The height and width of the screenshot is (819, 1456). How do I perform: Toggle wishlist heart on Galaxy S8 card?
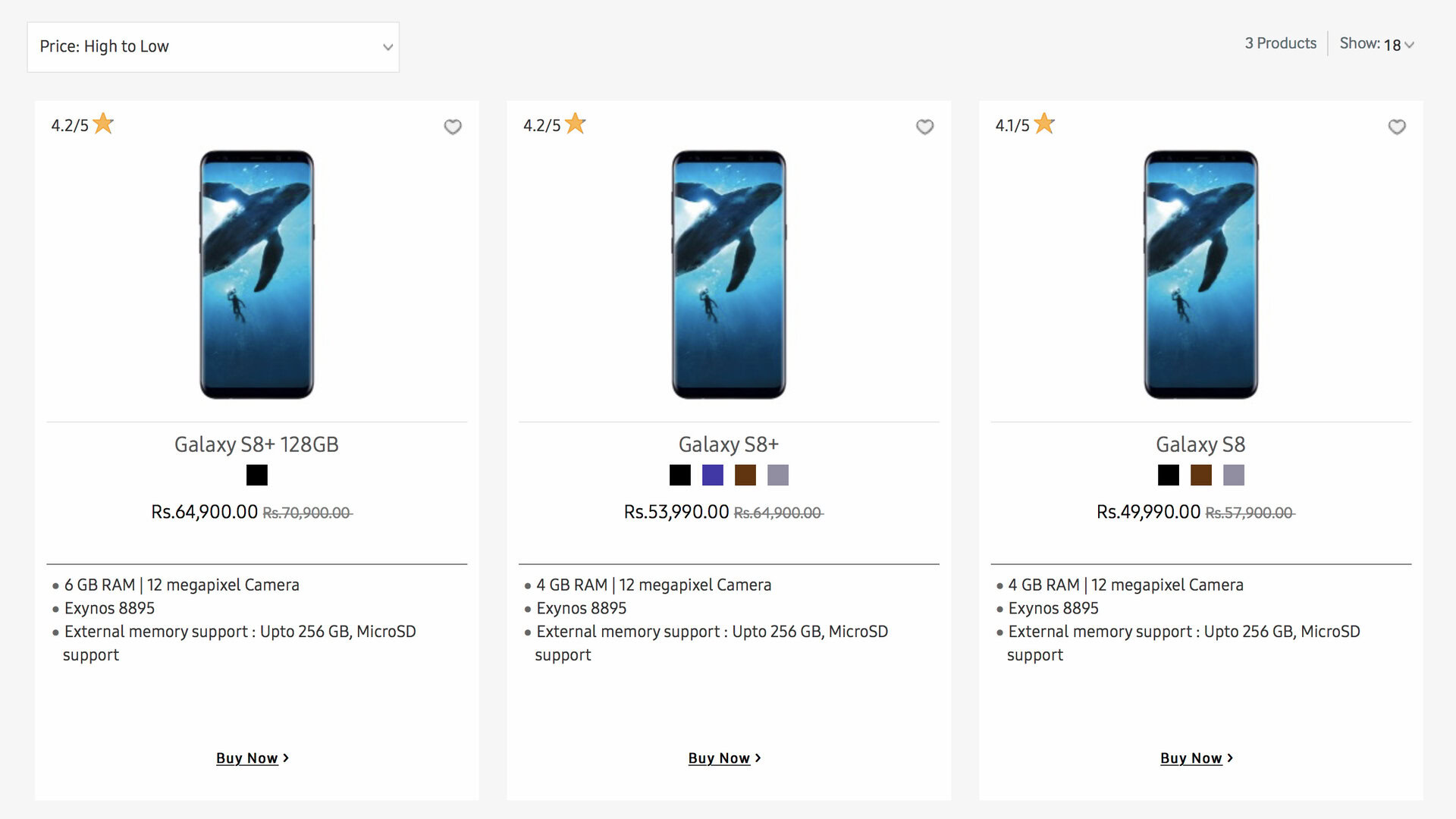pyautogui.click(x=1397, y=127)
